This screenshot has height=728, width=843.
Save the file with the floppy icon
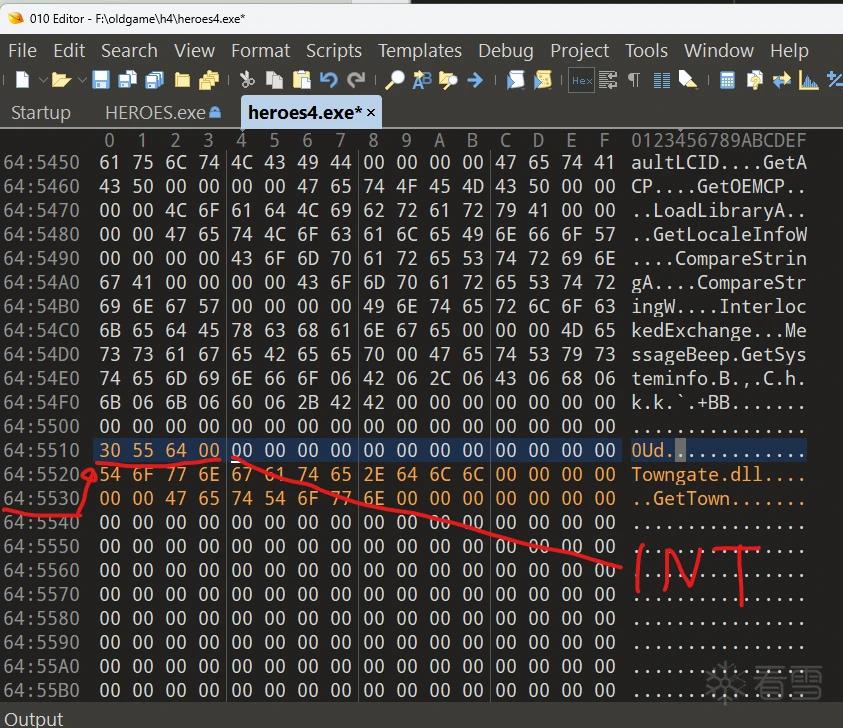[x=101, y=80]
